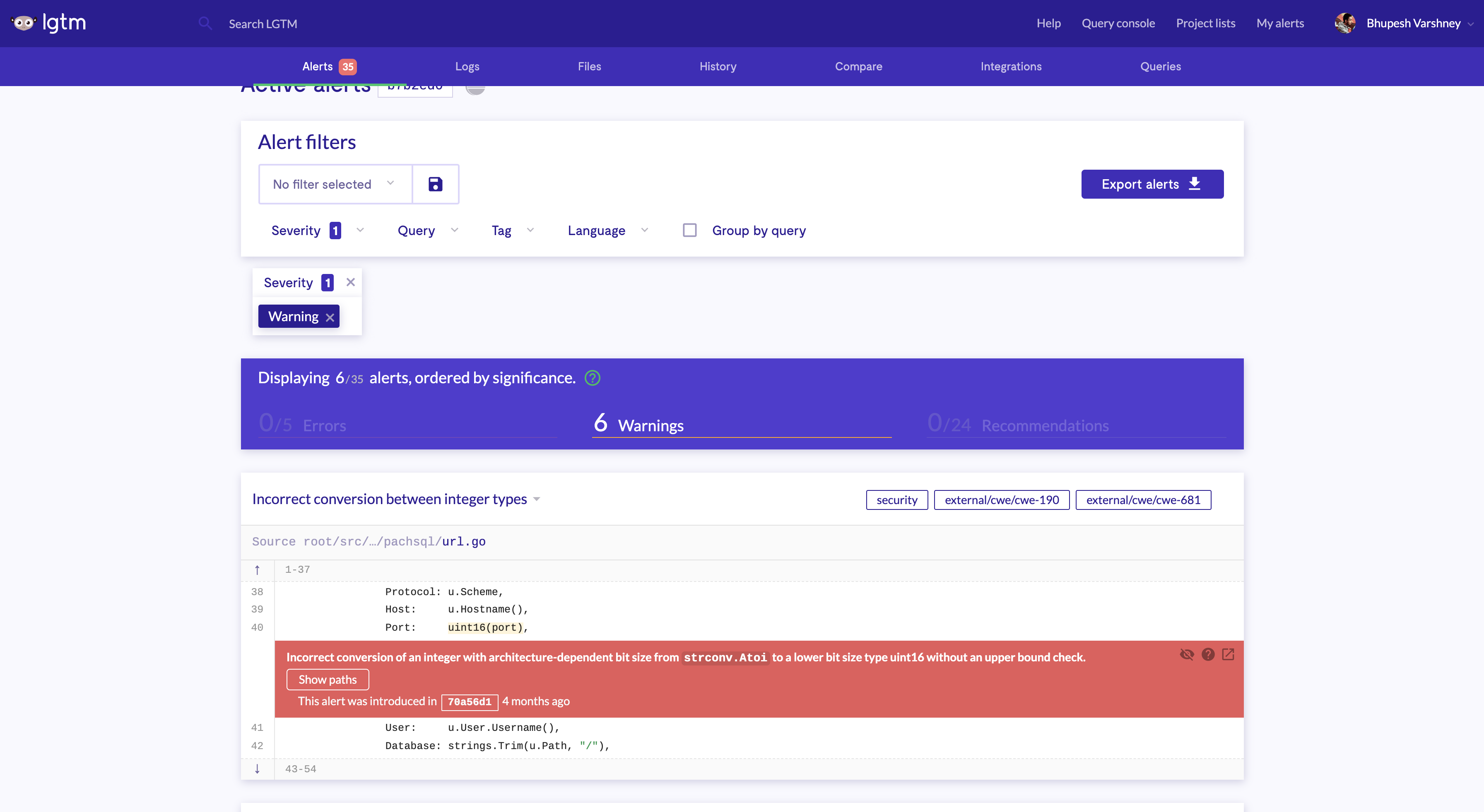Click the external link open icon for alert
The width and height of the screenshot is (1484, 812).
pos(1228,654)
